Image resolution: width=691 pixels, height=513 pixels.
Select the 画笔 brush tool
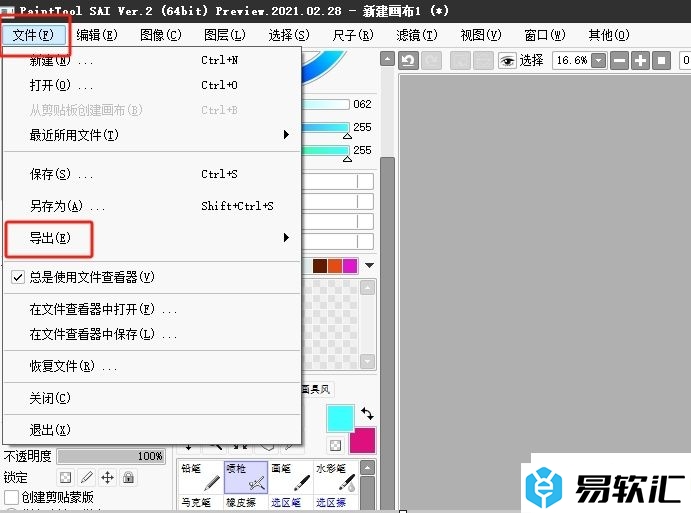pos(290,477)
